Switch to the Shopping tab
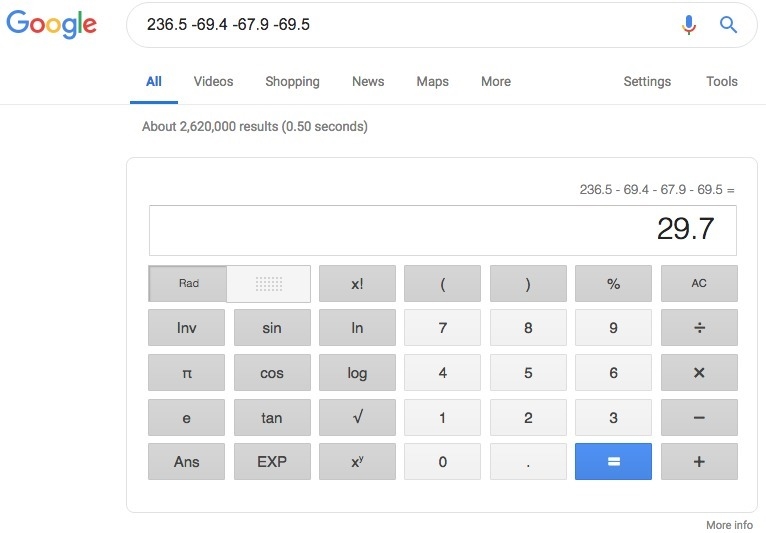The height and width of the screenshot is (533, 766). tap(292, 81)
